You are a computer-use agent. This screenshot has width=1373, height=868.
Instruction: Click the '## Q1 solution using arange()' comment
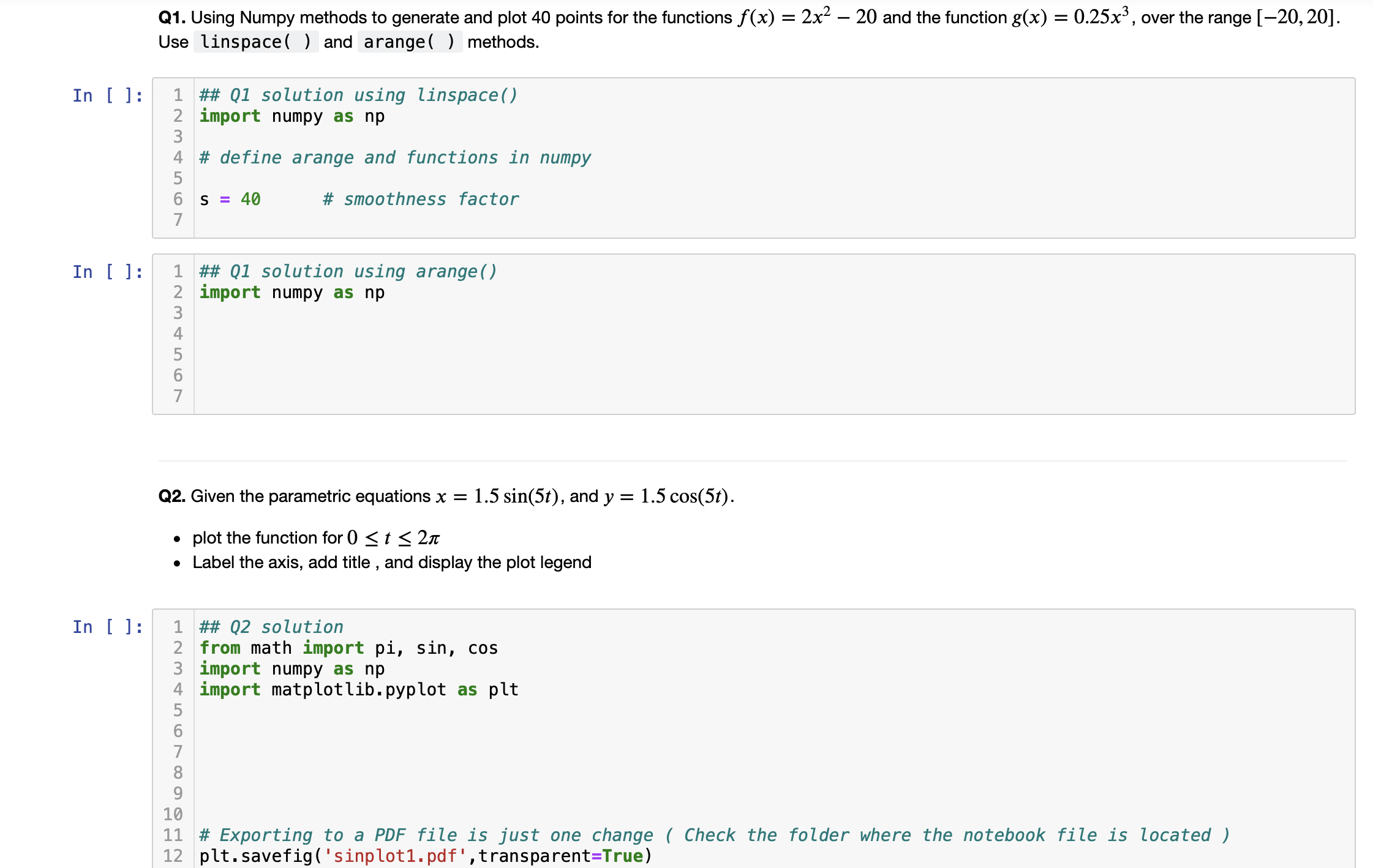(x=347, y=271)
